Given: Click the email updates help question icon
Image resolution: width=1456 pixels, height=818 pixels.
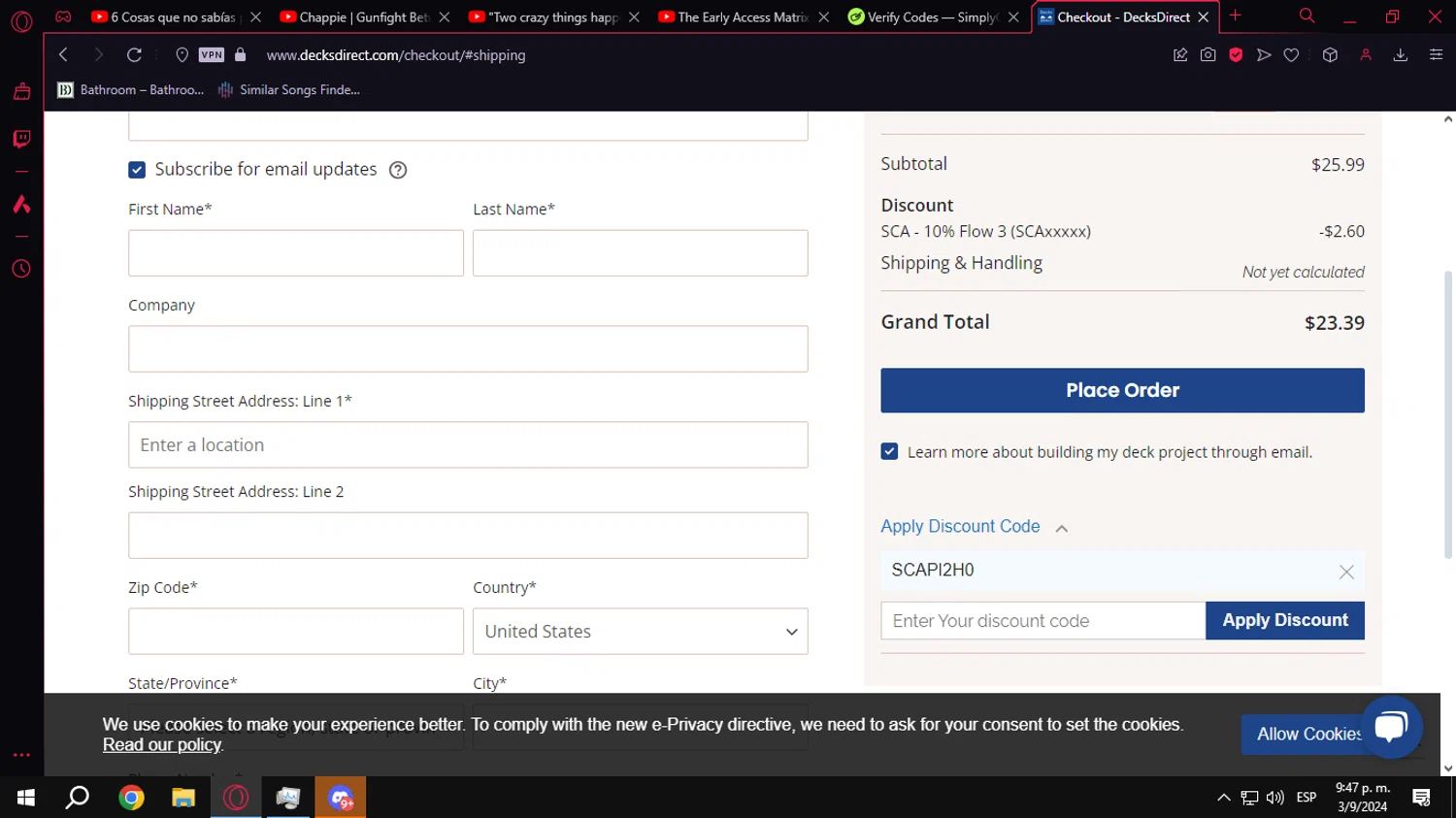Looking at the screenshot, I should tap(398, 170).
